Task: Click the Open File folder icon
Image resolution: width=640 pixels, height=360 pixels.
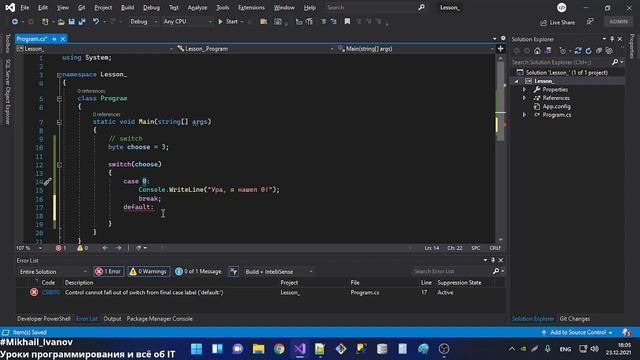Action: click(61, 22)
